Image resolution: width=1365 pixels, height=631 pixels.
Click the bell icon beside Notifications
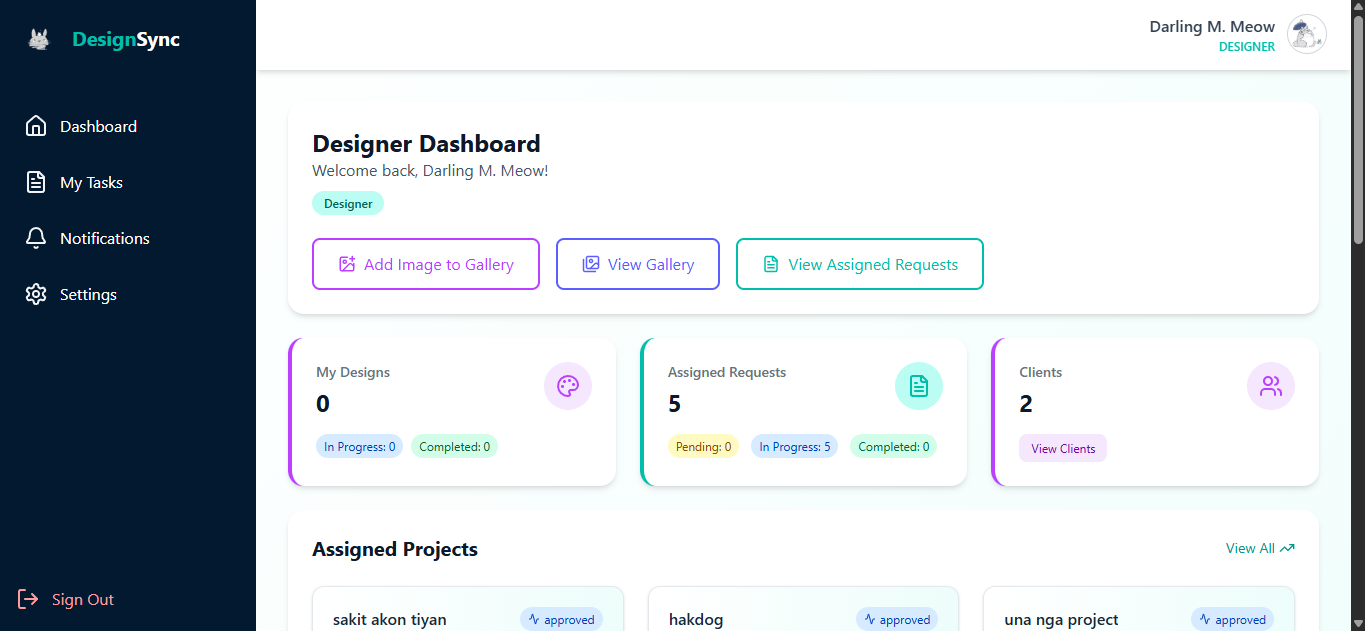[x=36, y=238]
